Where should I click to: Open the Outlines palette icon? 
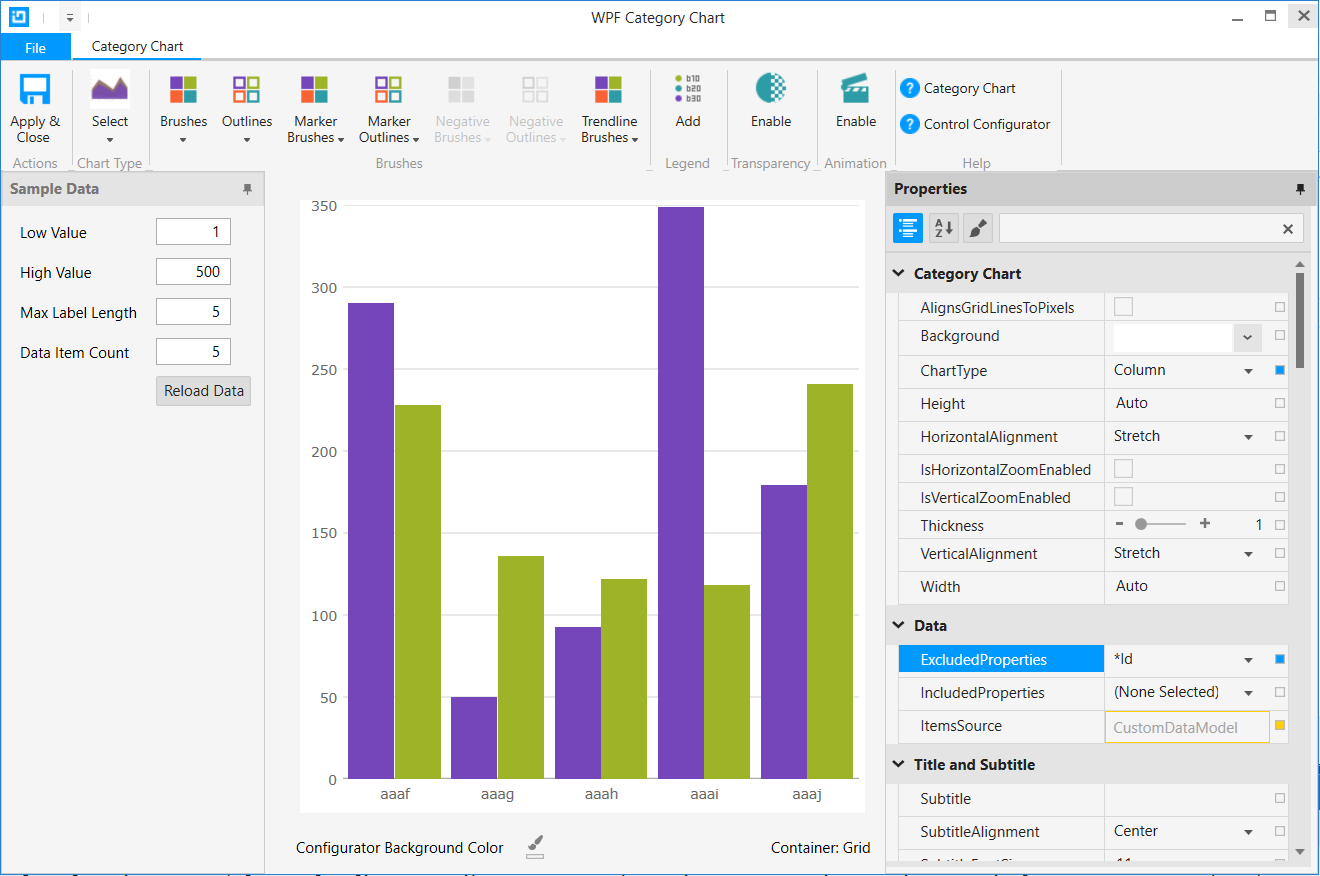click(246, 90)
